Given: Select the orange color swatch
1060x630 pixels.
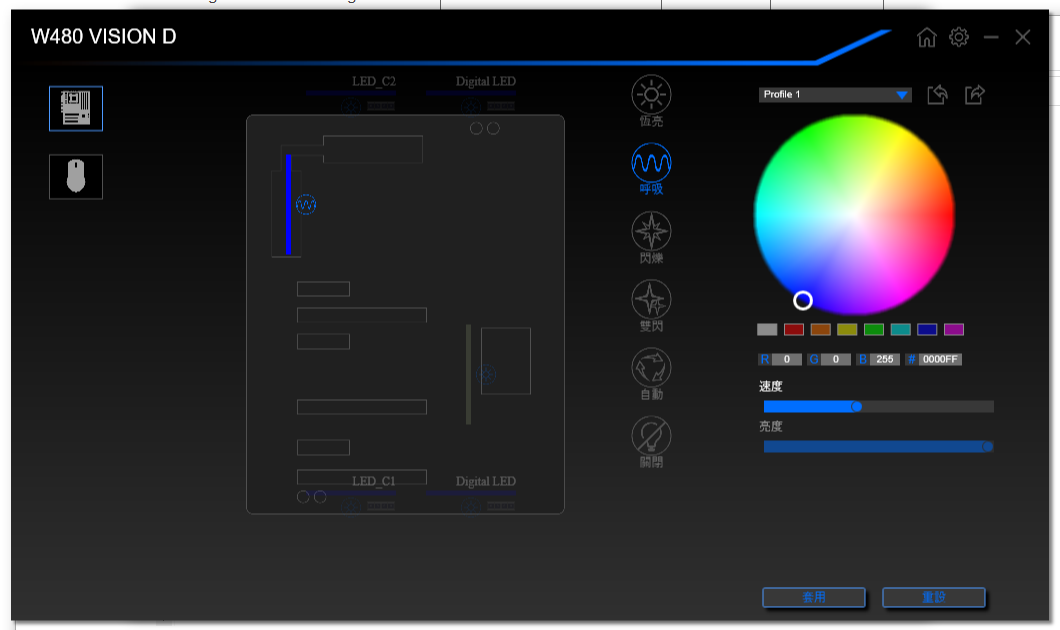Looking at the screenshot, I should pos(820,329).
